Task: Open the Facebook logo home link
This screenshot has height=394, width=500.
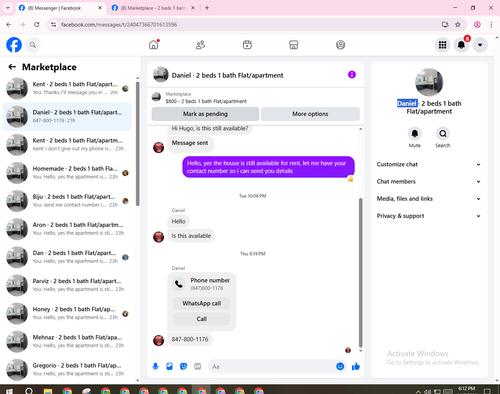Action: click(14, 45)
